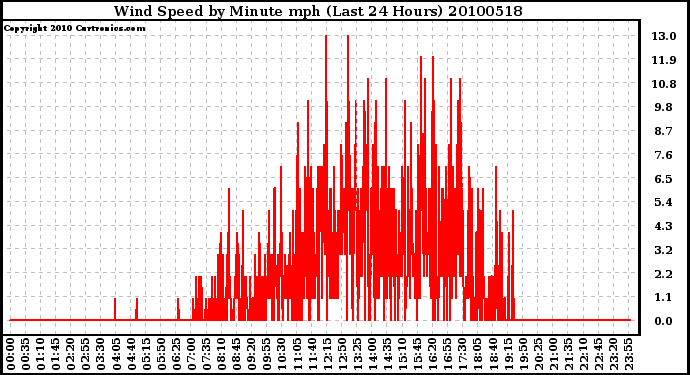This screenshot has height=375, width=690.
Task: Click the 18:05 time label
Action: click(x=477, y=355)
